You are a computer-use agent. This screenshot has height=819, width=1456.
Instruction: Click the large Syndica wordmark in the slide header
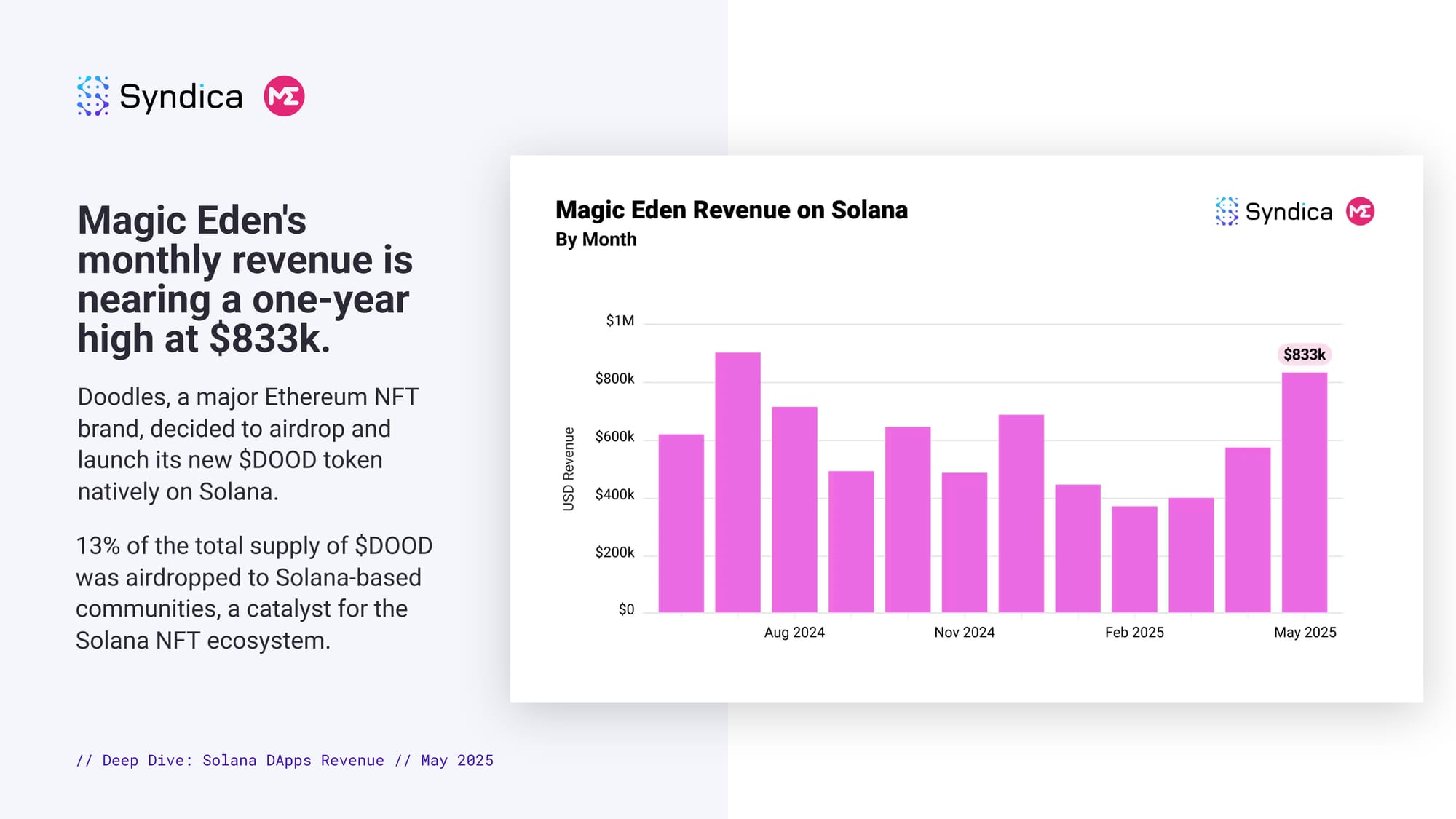pos(181,97)
